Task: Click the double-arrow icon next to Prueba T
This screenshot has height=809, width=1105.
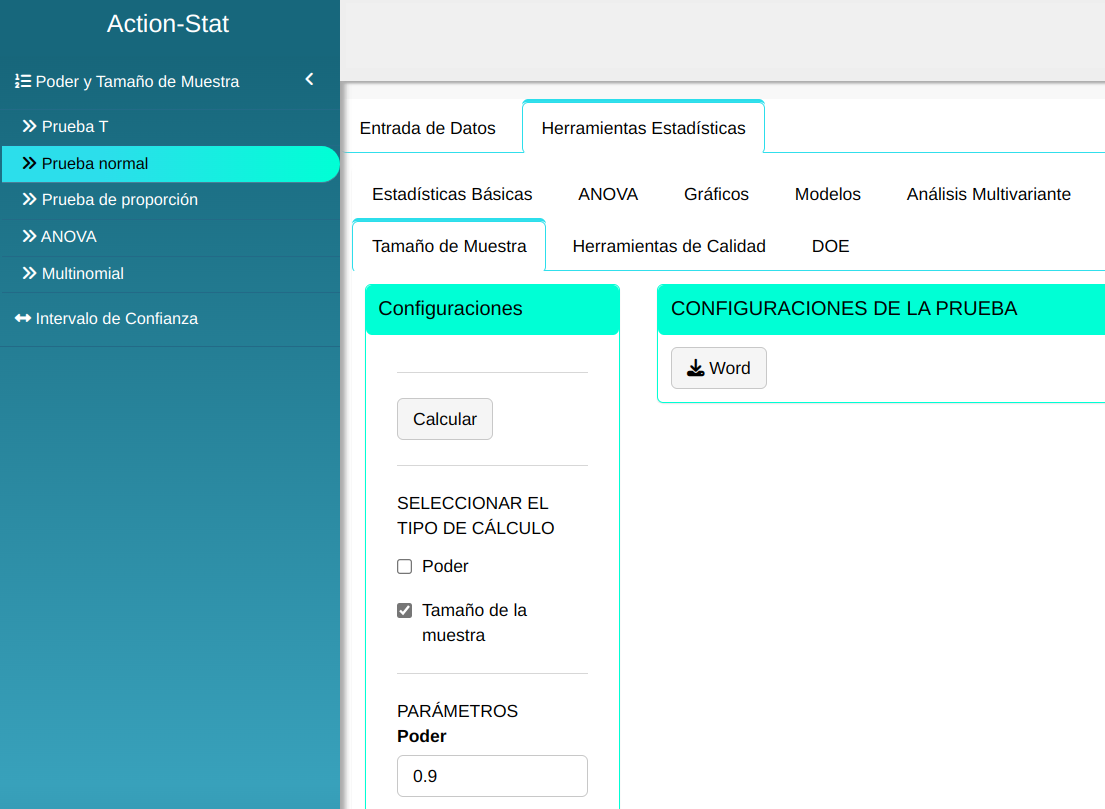Action: coord(29,127)
